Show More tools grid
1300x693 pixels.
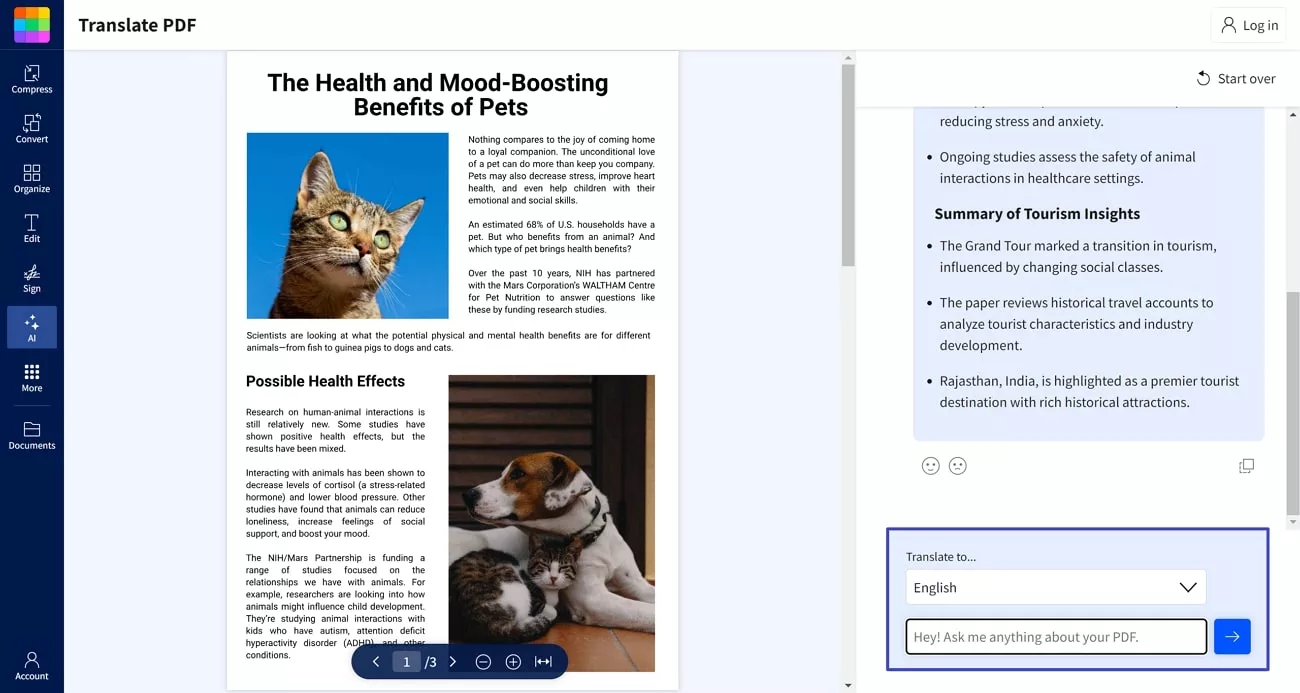pos(32,377)
